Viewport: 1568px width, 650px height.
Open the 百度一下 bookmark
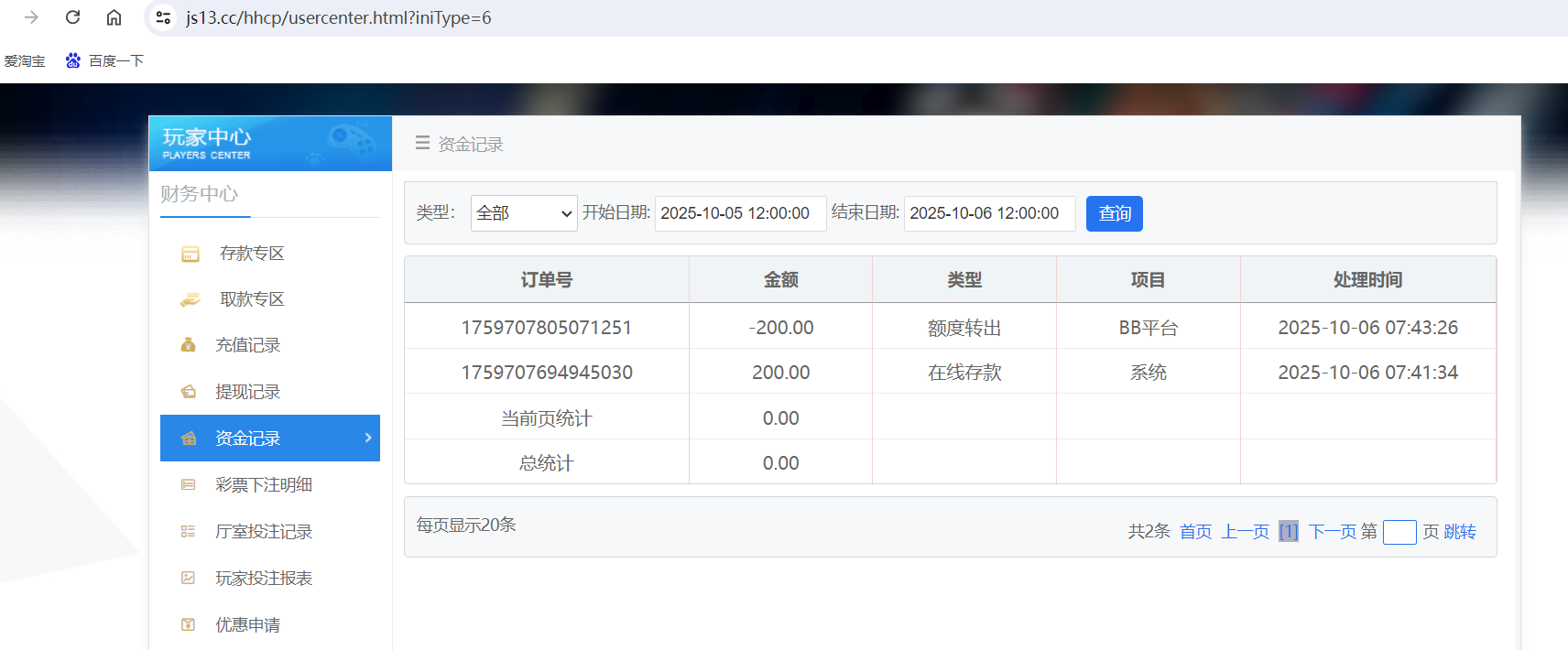(x=105, y=61)
